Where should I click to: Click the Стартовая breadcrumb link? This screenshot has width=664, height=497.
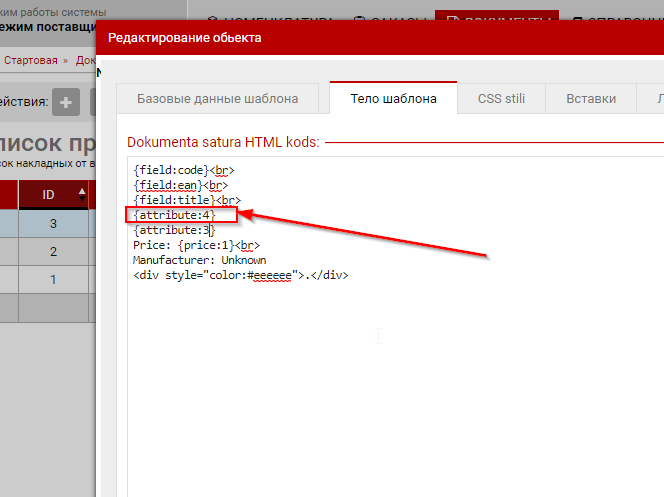31,60
